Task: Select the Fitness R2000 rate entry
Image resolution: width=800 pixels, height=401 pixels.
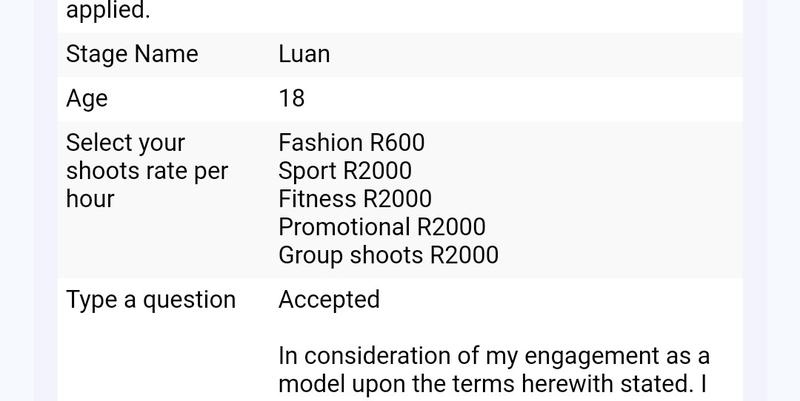Action: point(355,199)
